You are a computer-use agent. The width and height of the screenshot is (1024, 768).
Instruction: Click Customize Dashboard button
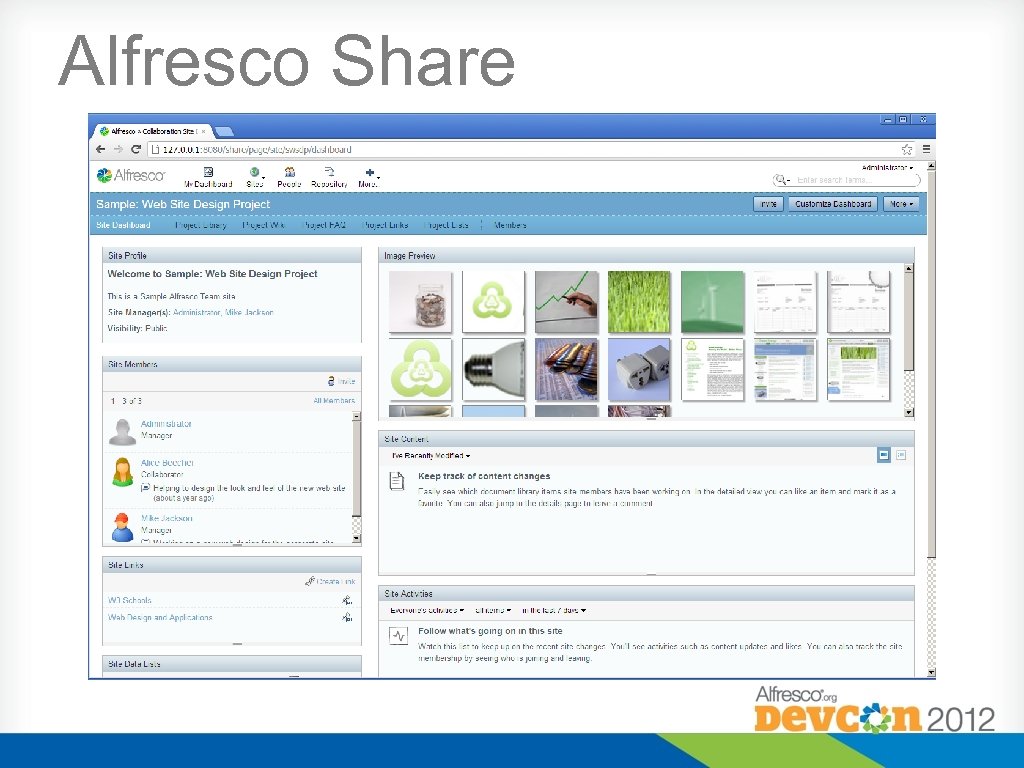pos(833,204)
